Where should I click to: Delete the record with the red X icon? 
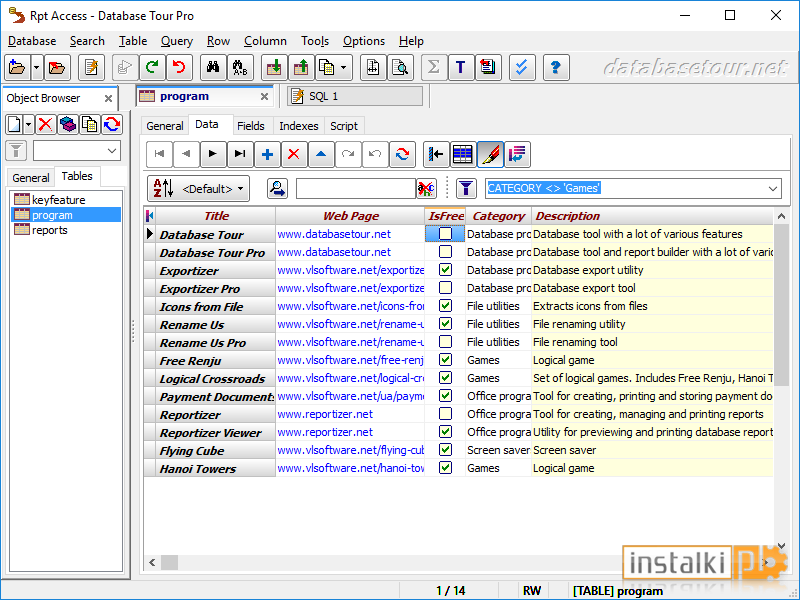[294, 154]
